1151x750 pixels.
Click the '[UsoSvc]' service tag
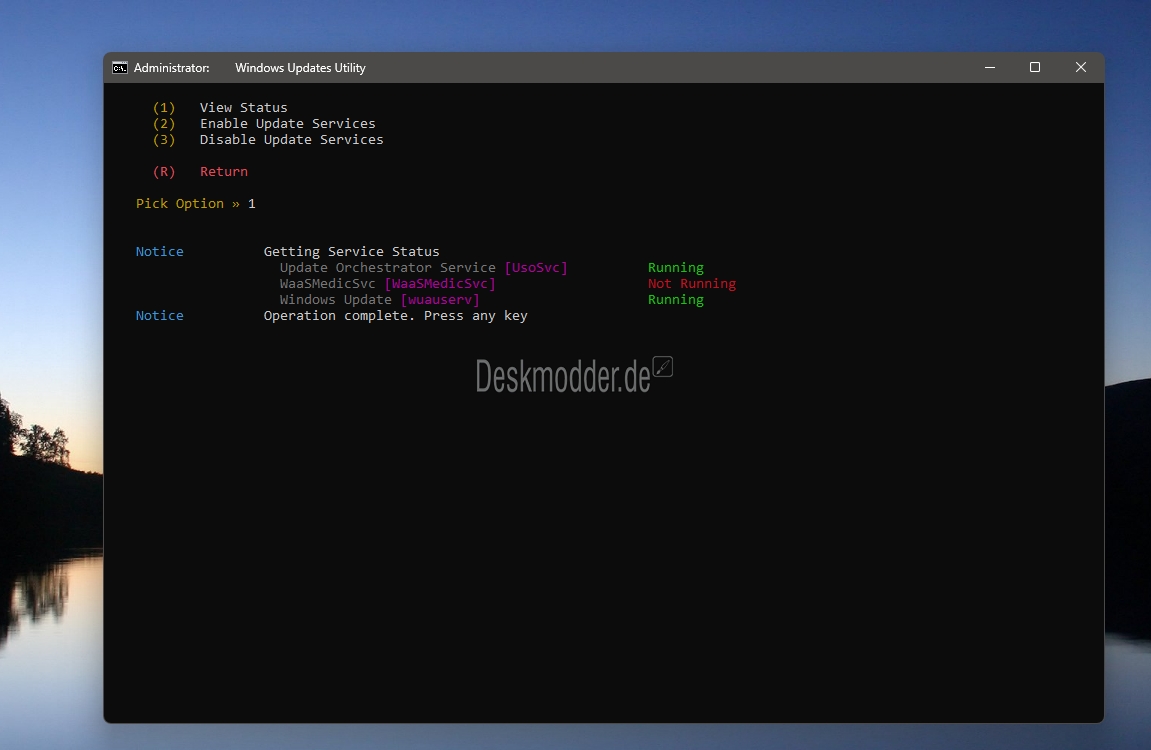point(536,268)
